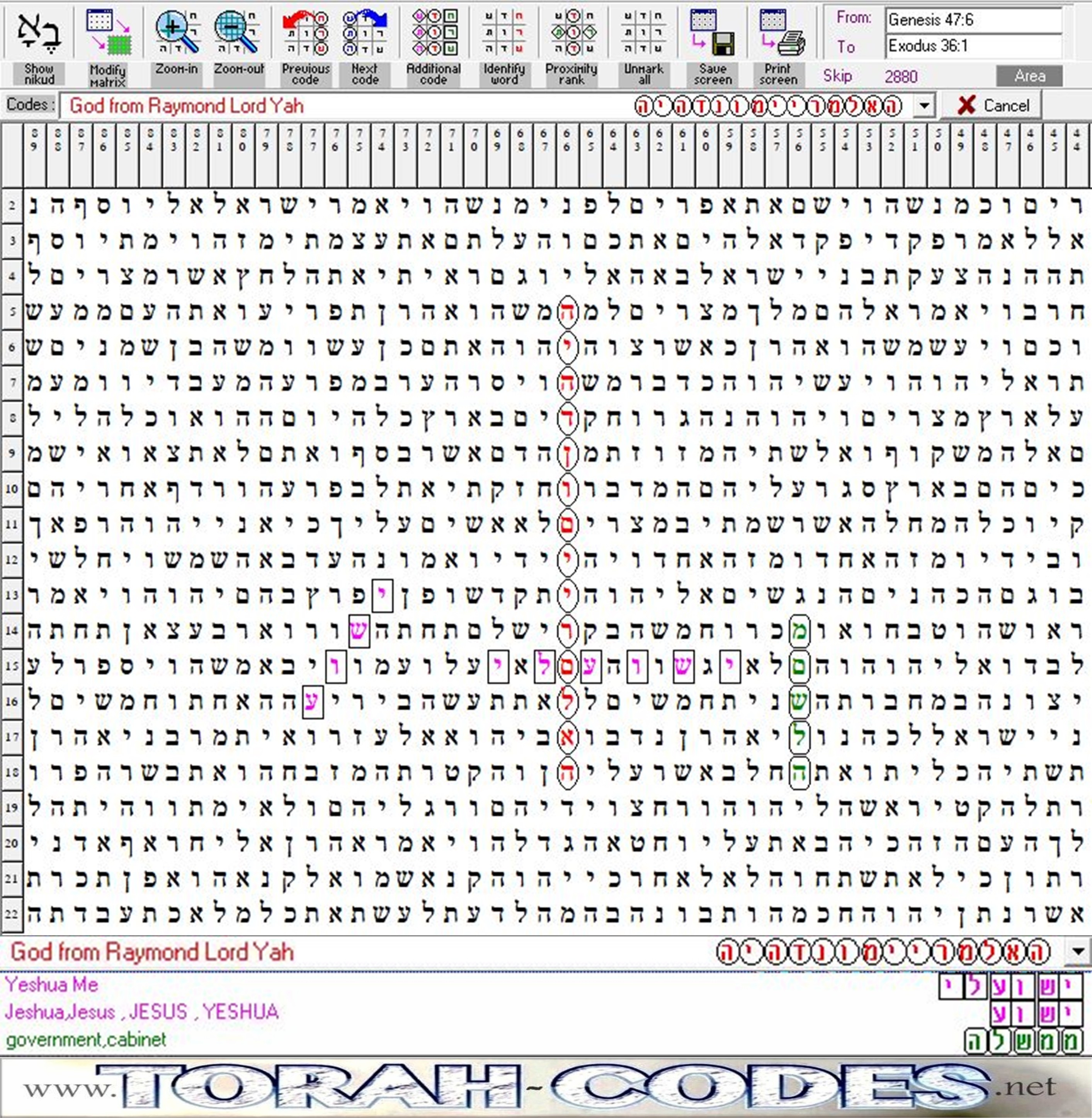This screenshot has height=1118, width=1092.
Task: Advance to the Next code
Action: [365, 32]
